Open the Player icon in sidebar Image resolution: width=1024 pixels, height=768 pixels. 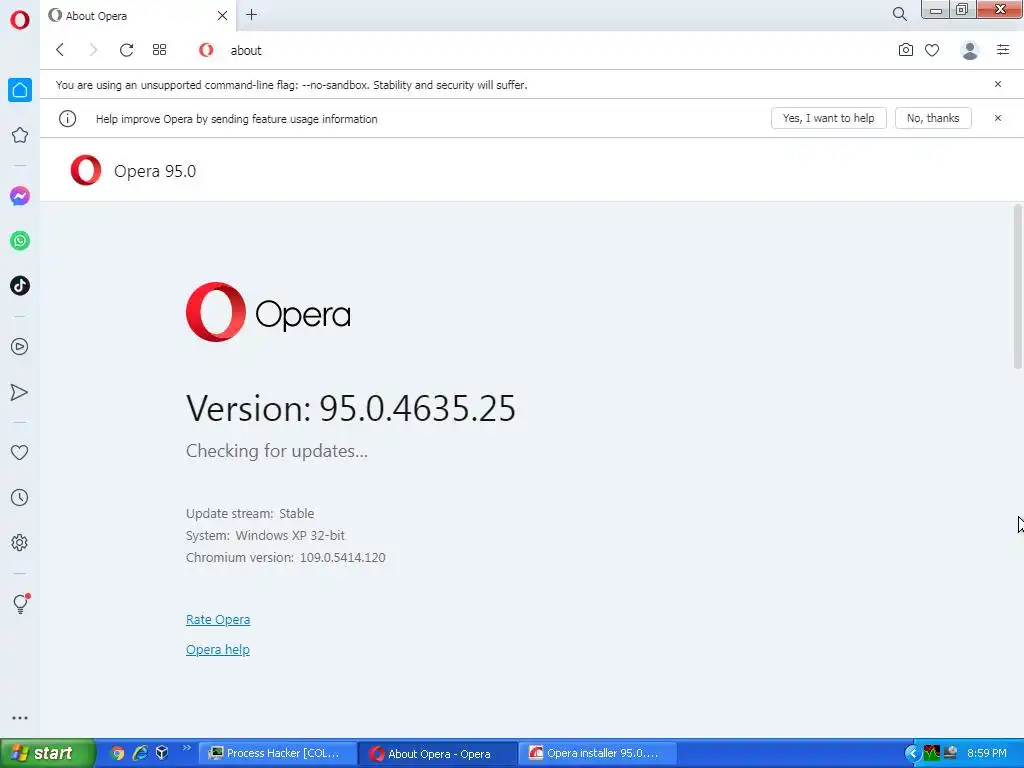coord(20,347)
